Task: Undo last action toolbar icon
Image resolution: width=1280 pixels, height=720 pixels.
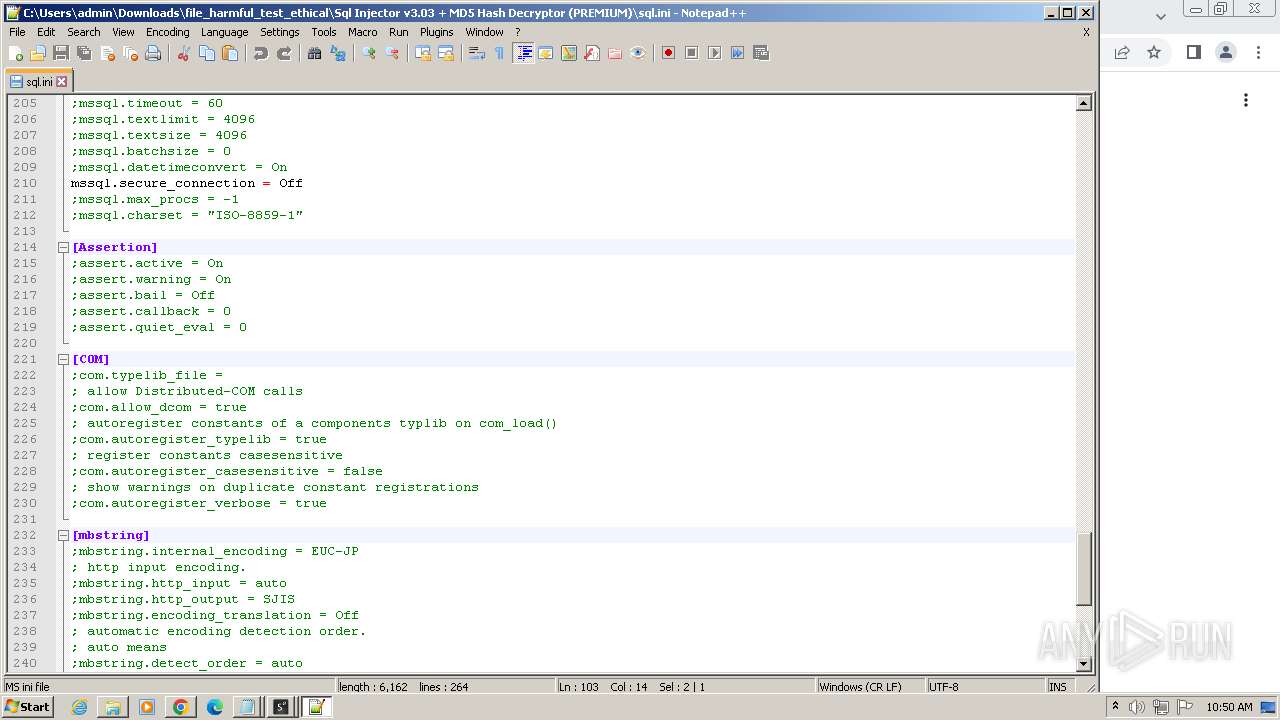Action: tap(261, 53)
